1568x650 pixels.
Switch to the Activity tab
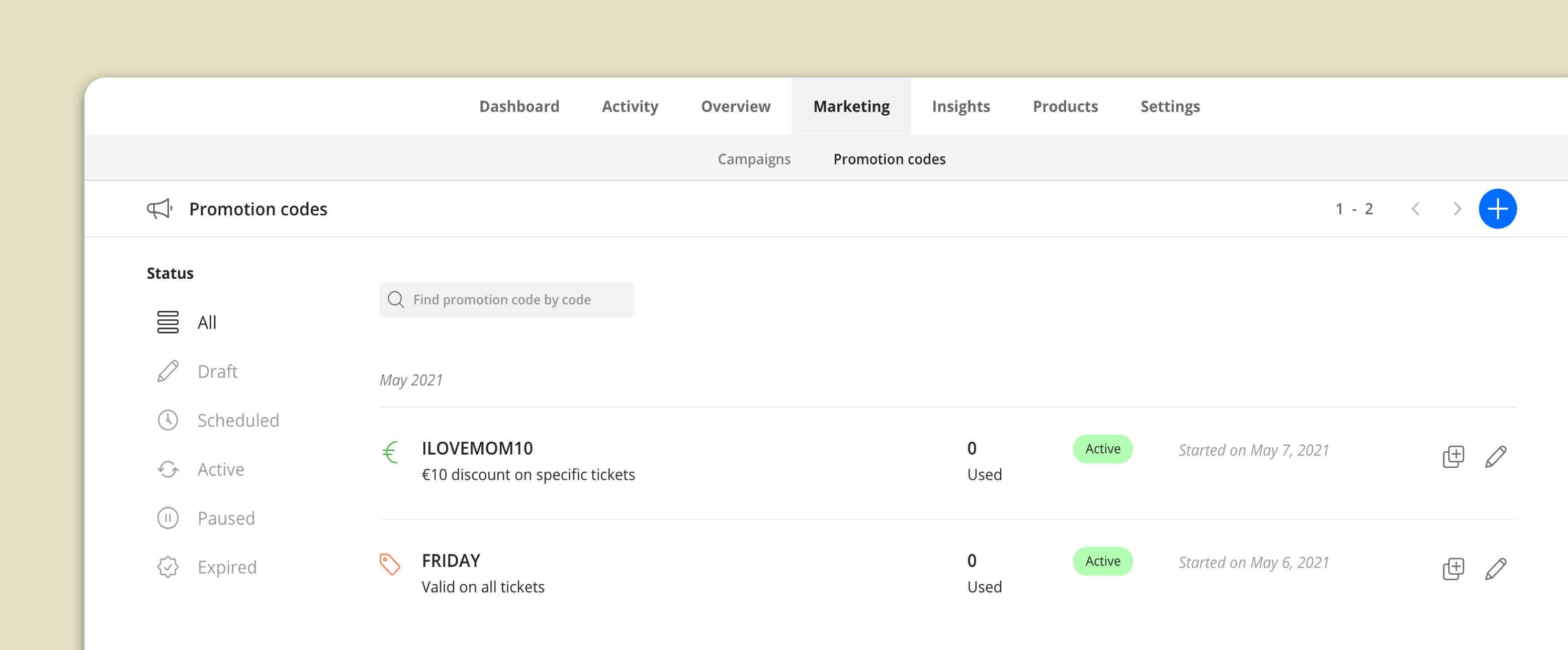point(630,106)
